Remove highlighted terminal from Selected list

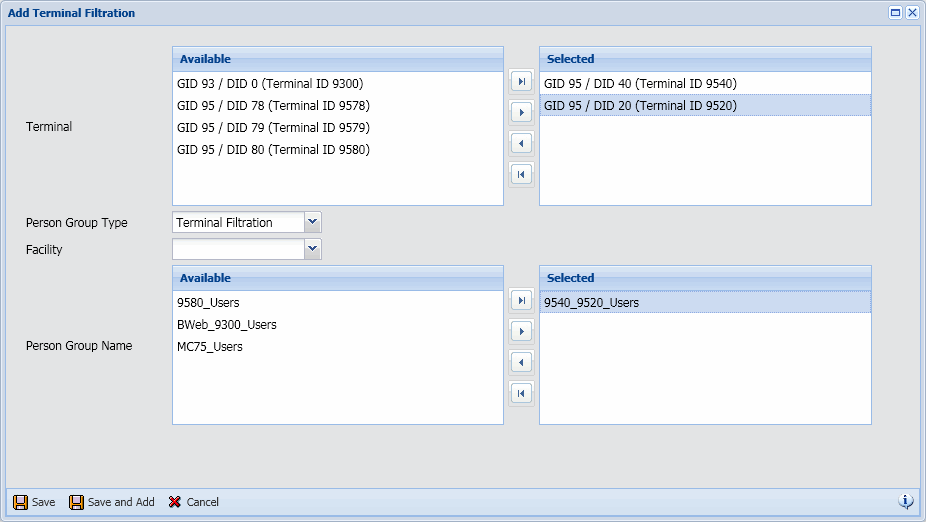coord(521,143)
